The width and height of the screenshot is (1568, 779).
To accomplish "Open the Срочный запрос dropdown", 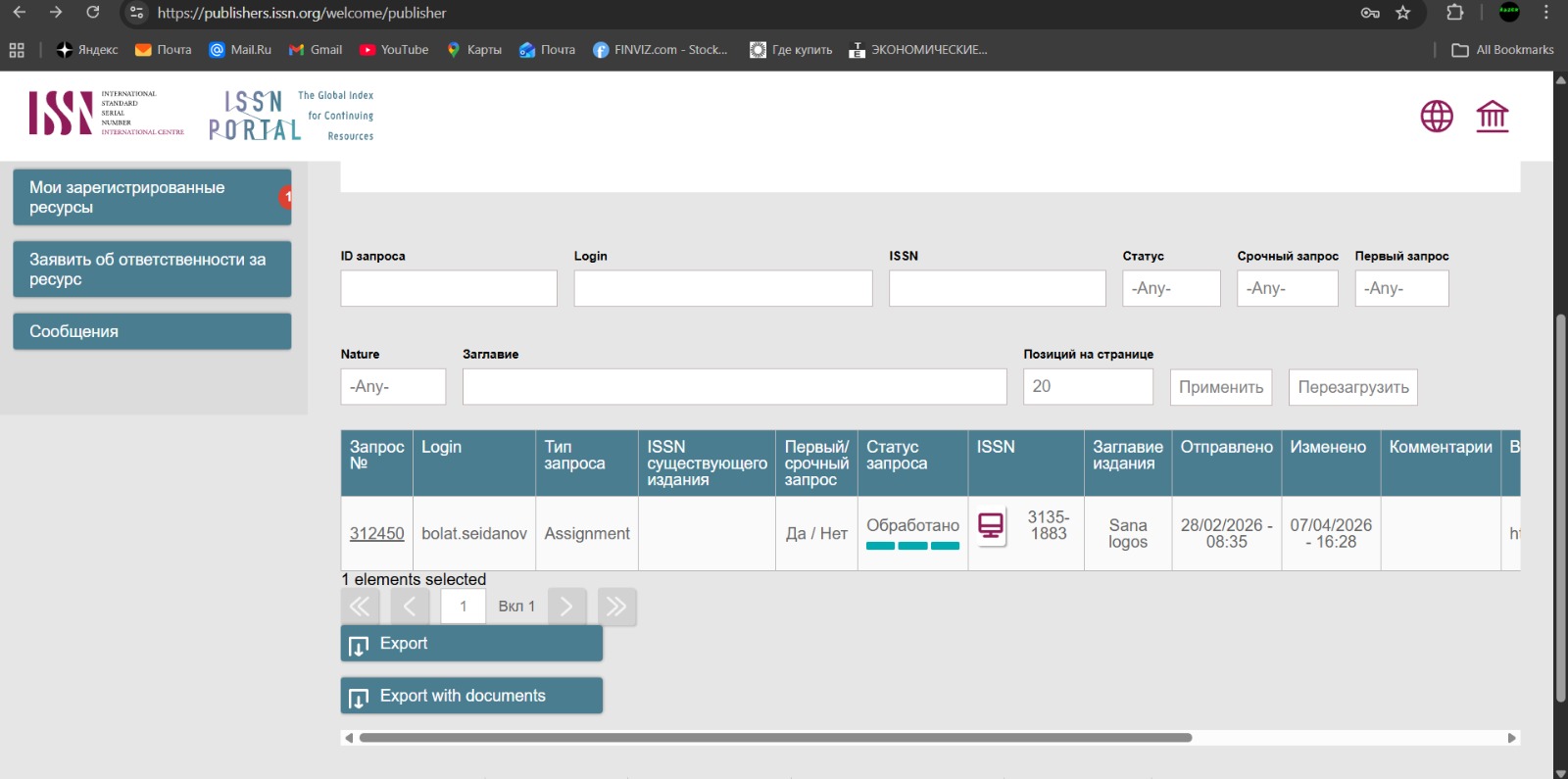I will 1287,288.
